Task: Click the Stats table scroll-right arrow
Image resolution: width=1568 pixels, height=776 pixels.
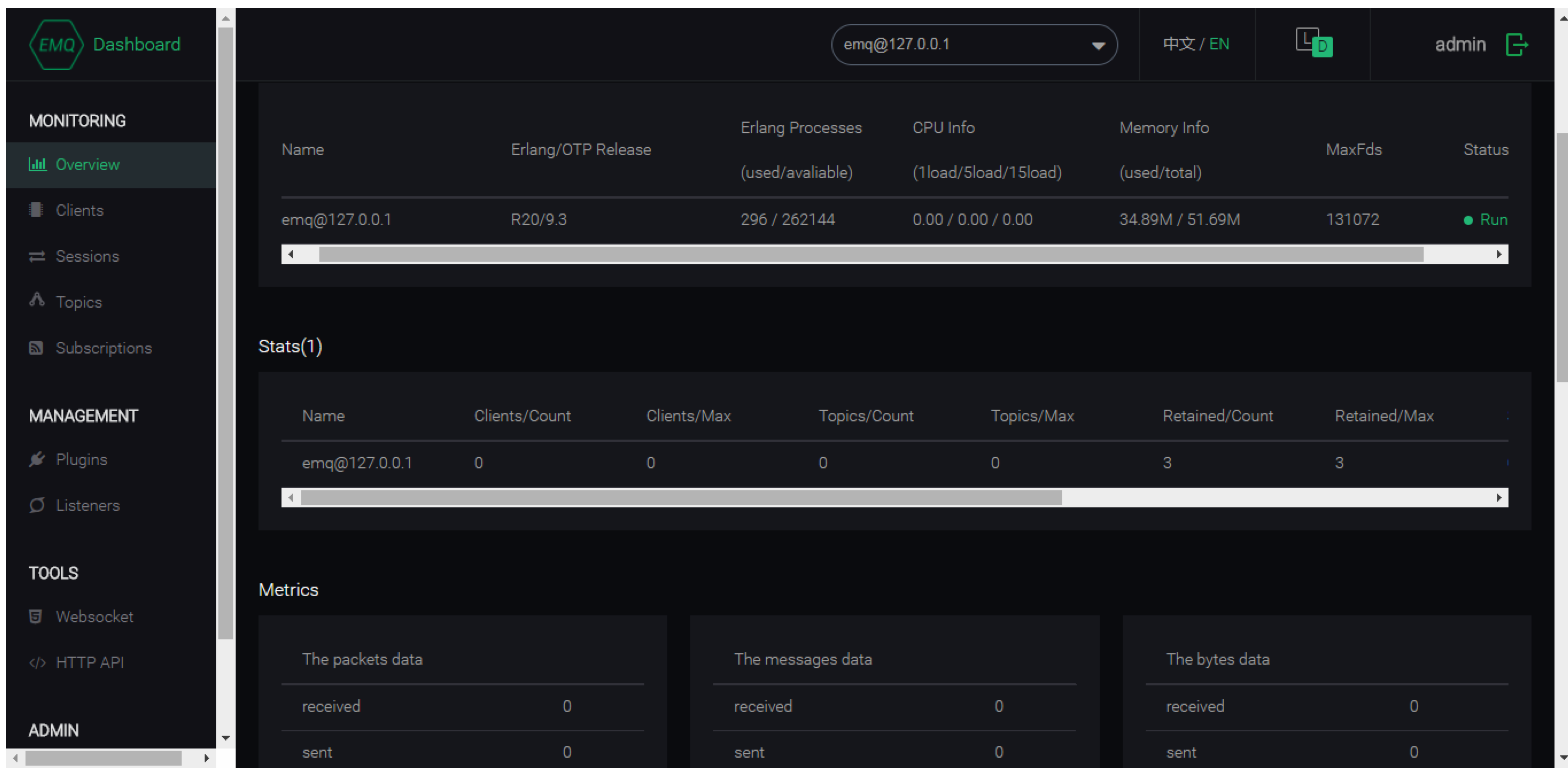Action: pyautogui.click(x=1499, y=498)
